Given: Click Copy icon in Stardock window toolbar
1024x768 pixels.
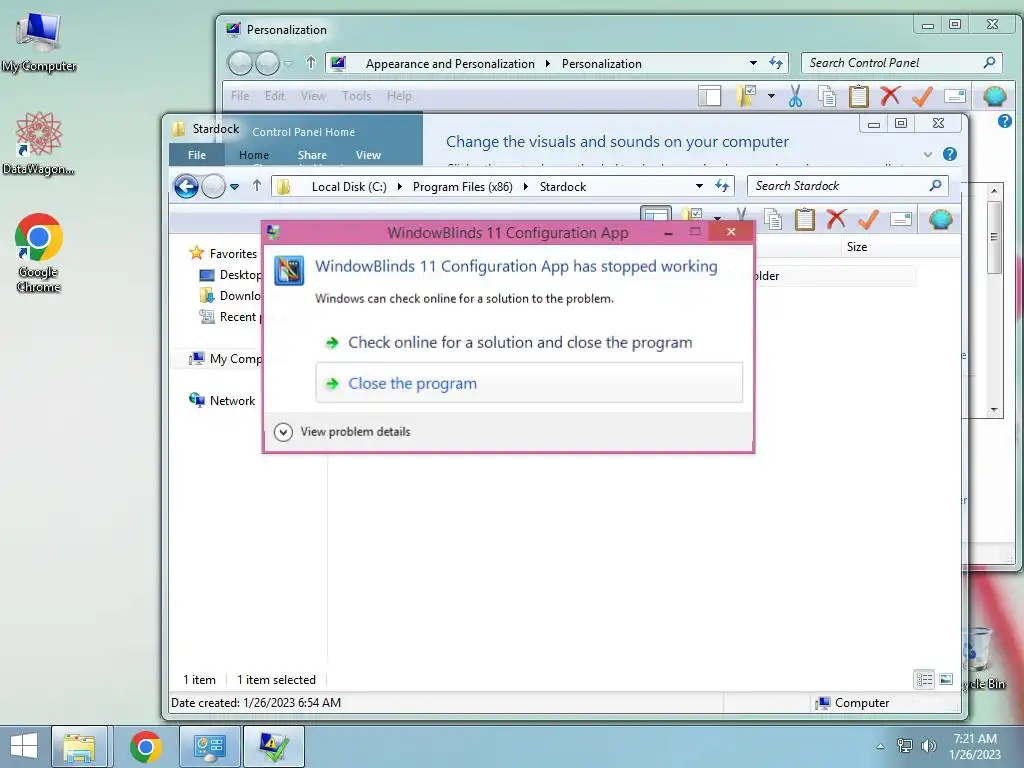Looking at the screenshot, I should point(773,219).
